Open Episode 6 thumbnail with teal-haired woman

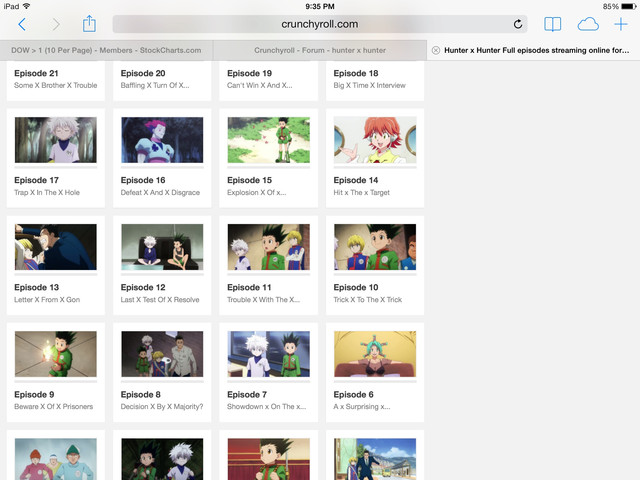click(375, 354)
